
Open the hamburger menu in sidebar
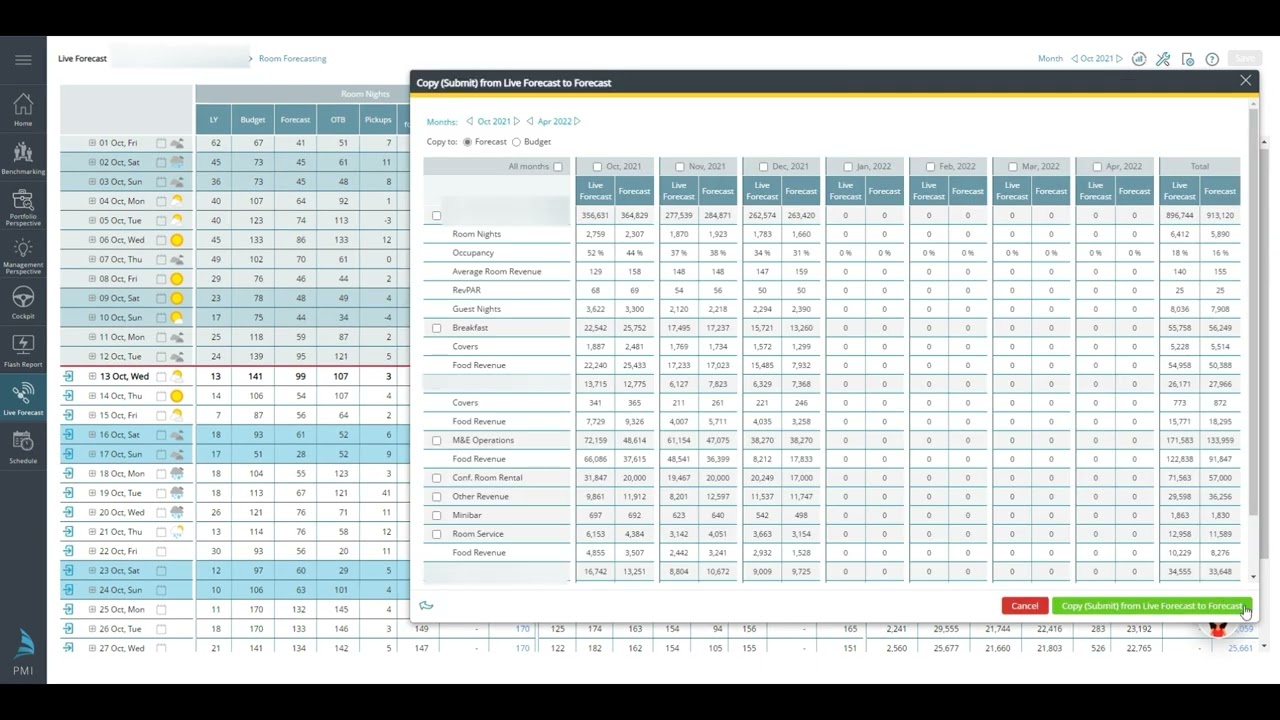[23, 60]
